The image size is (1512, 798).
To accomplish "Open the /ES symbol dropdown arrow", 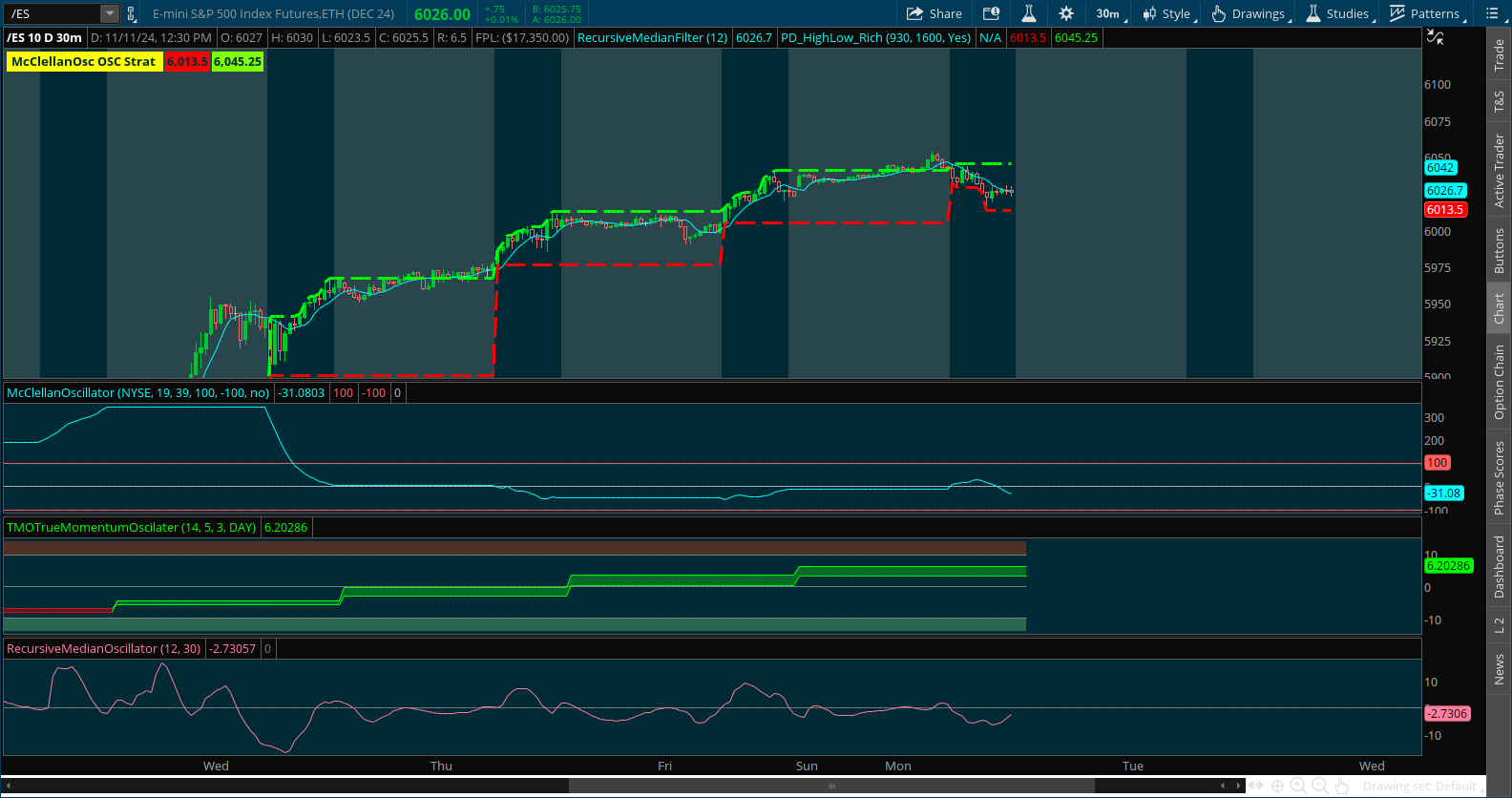I will [x=110, y=13].
